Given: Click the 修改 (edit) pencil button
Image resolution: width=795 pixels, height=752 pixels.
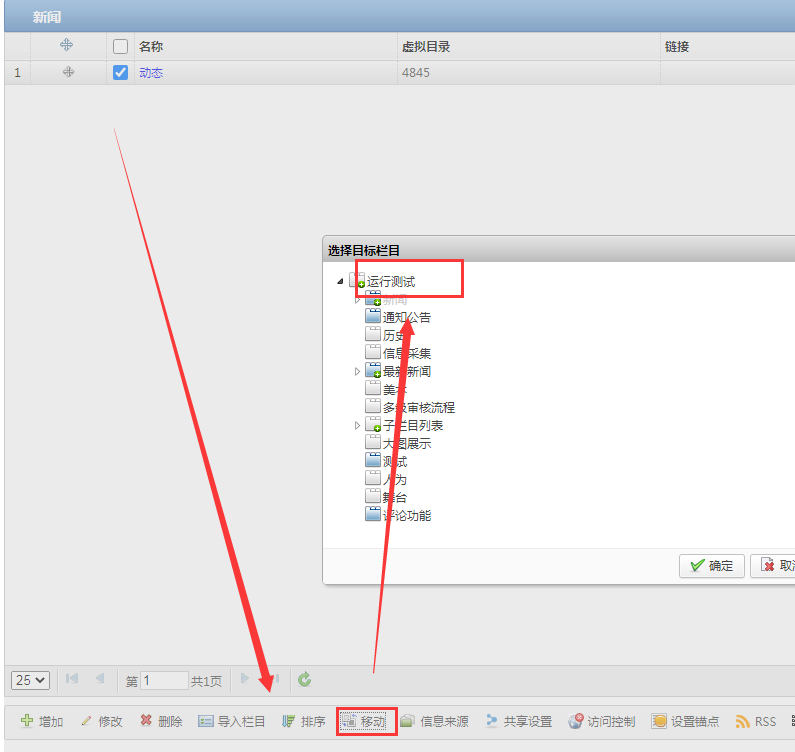Looking at the screenshot, I should tap(101, 721).
